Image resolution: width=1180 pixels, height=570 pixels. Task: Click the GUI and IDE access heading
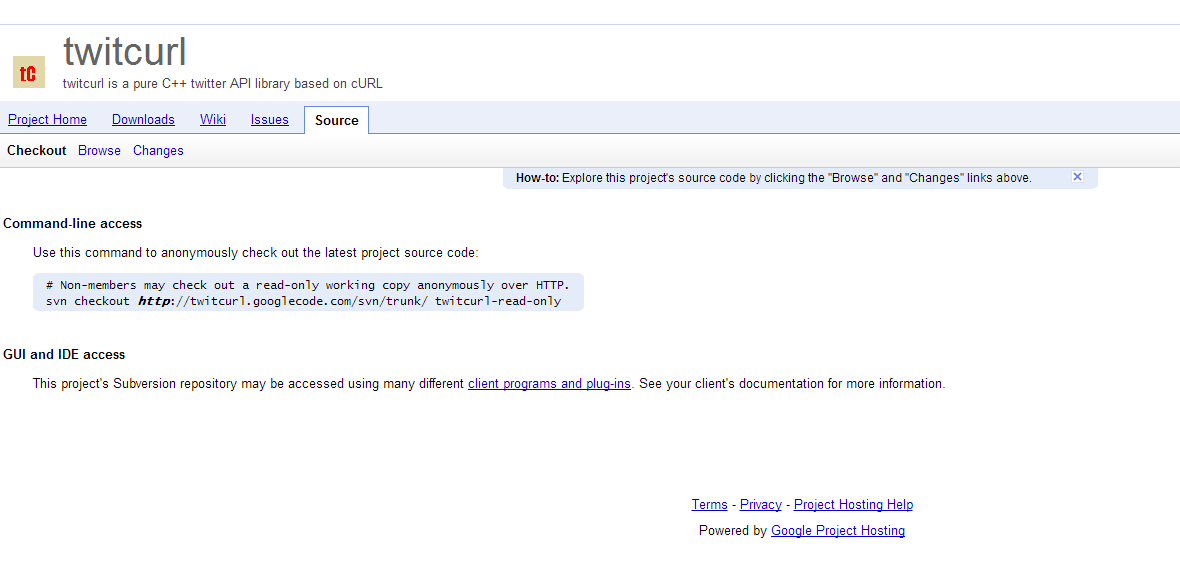tap(64, 354)
